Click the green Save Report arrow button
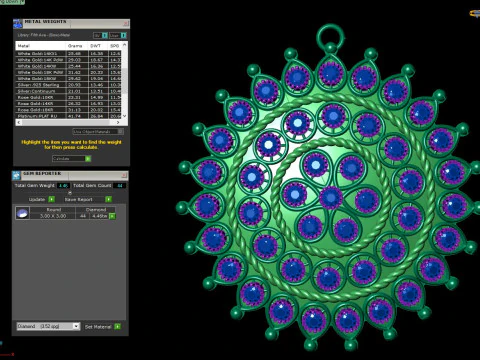This screenshot has height=360, width=480. [108, 199]
